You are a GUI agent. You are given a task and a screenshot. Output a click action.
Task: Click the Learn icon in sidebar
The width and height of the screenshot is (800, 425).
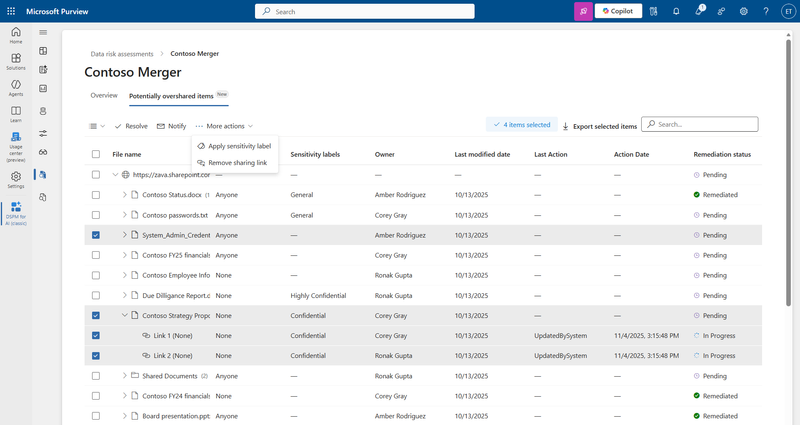point(16,114)
